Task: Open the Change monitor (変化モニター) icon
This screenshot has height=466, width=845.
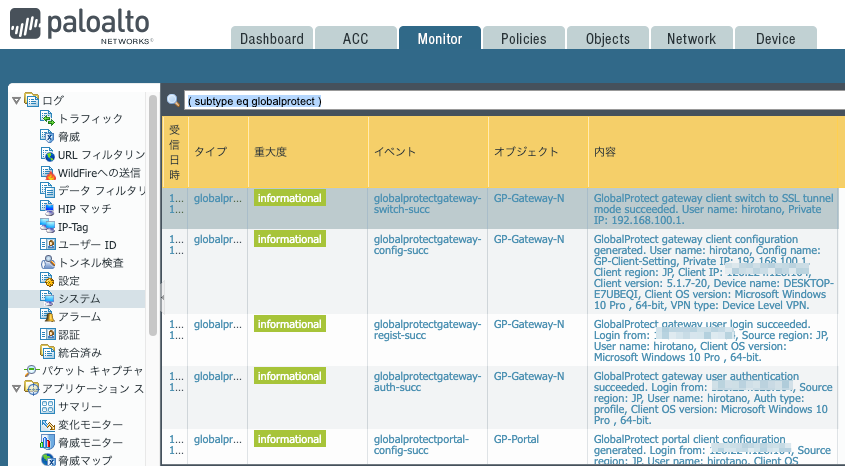Action: tap(47, 425)
